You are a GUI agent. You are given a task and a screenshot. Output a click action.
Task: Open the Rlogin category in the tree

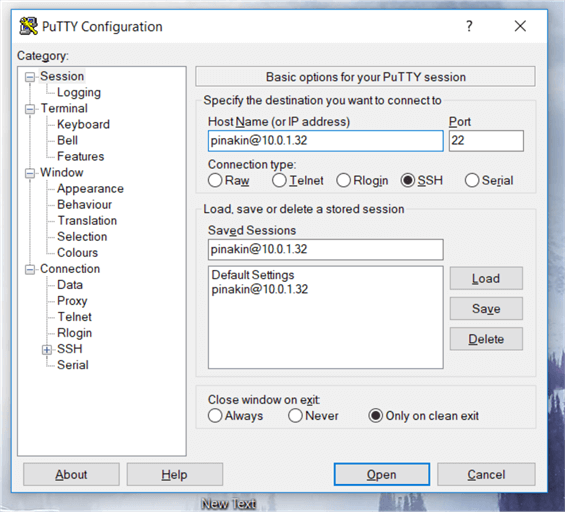[x=74, y=333]
